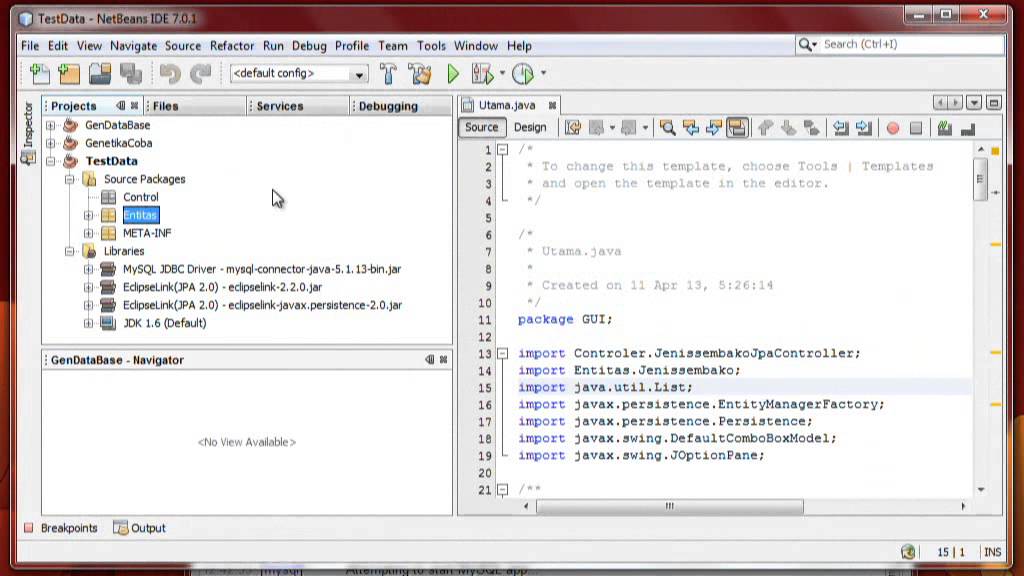
Task: Open the File menu
Action: tap(30, 46)
